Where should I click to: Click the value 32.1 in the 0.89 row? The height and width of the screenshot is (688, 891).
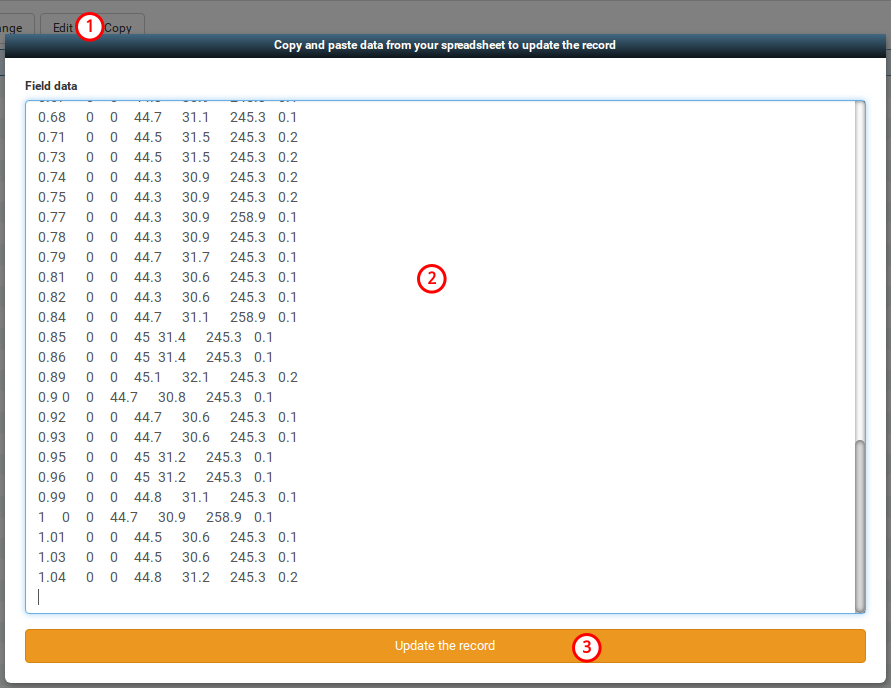tap(194, 377)
